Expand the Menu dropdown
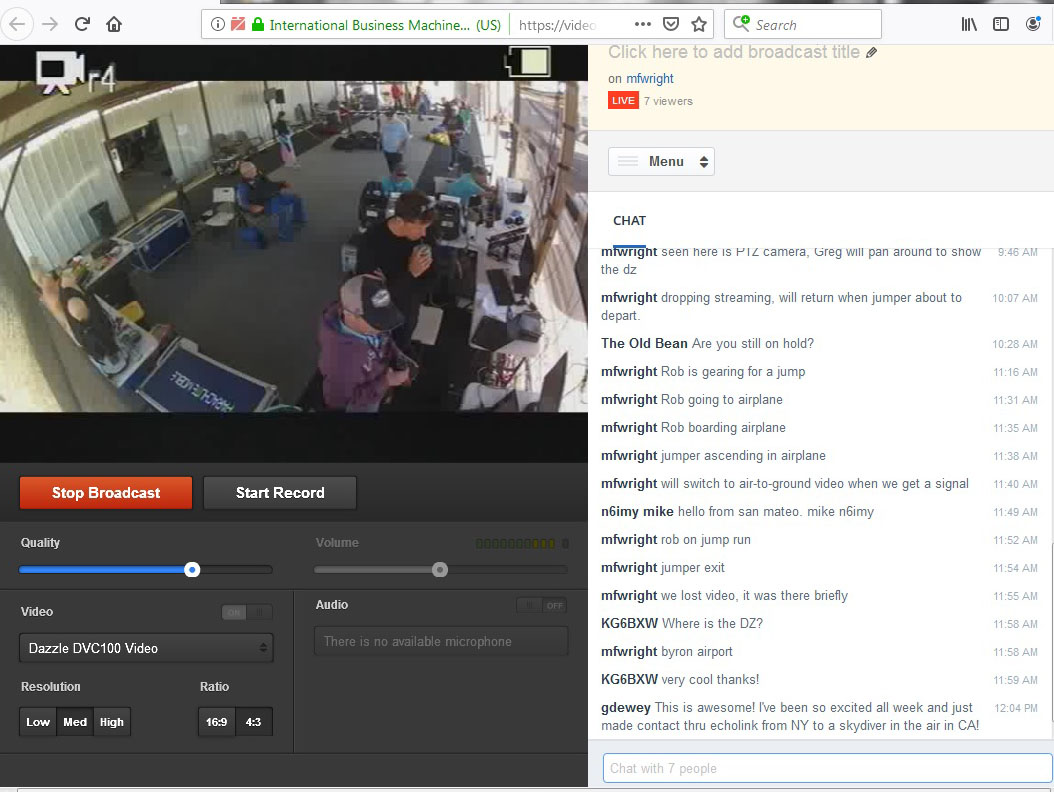1054x792 pixels. coord(661,161)
